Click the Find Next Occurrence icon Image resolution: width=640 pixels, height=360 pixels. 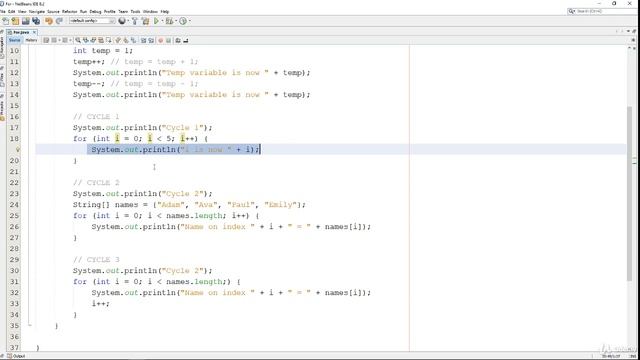[x=93, y=40]
